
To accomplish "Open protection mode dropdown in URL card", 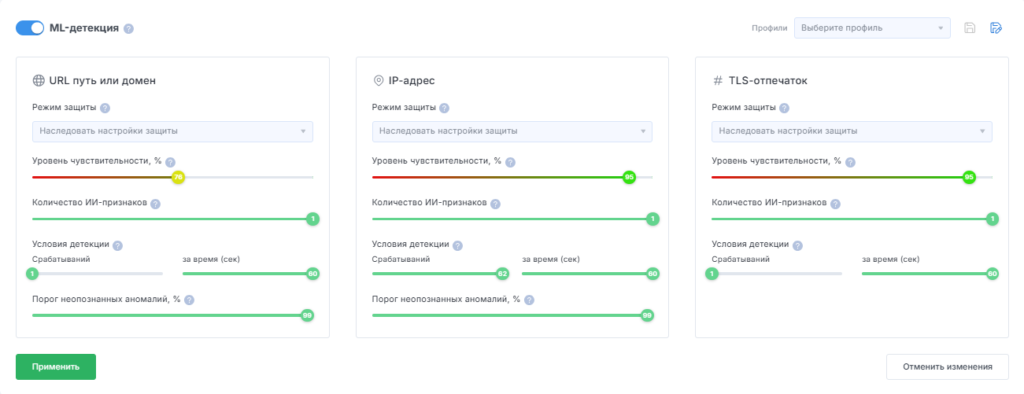I will point(172,131).
